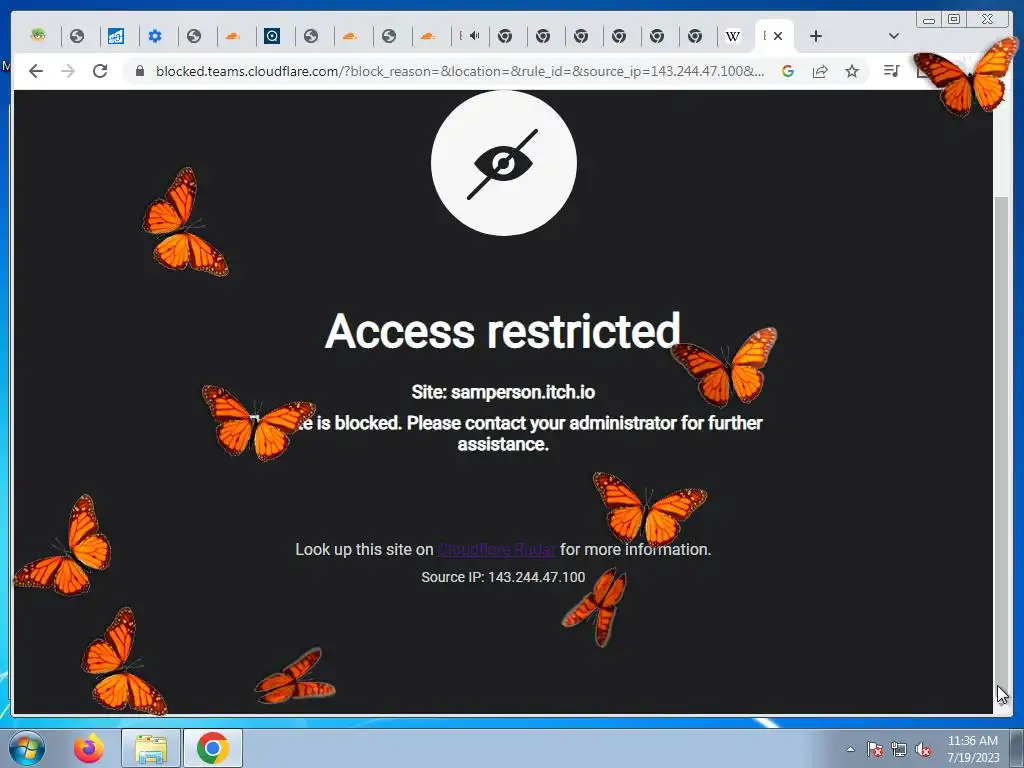Switch to the tab playing audio

pos(469,36)
